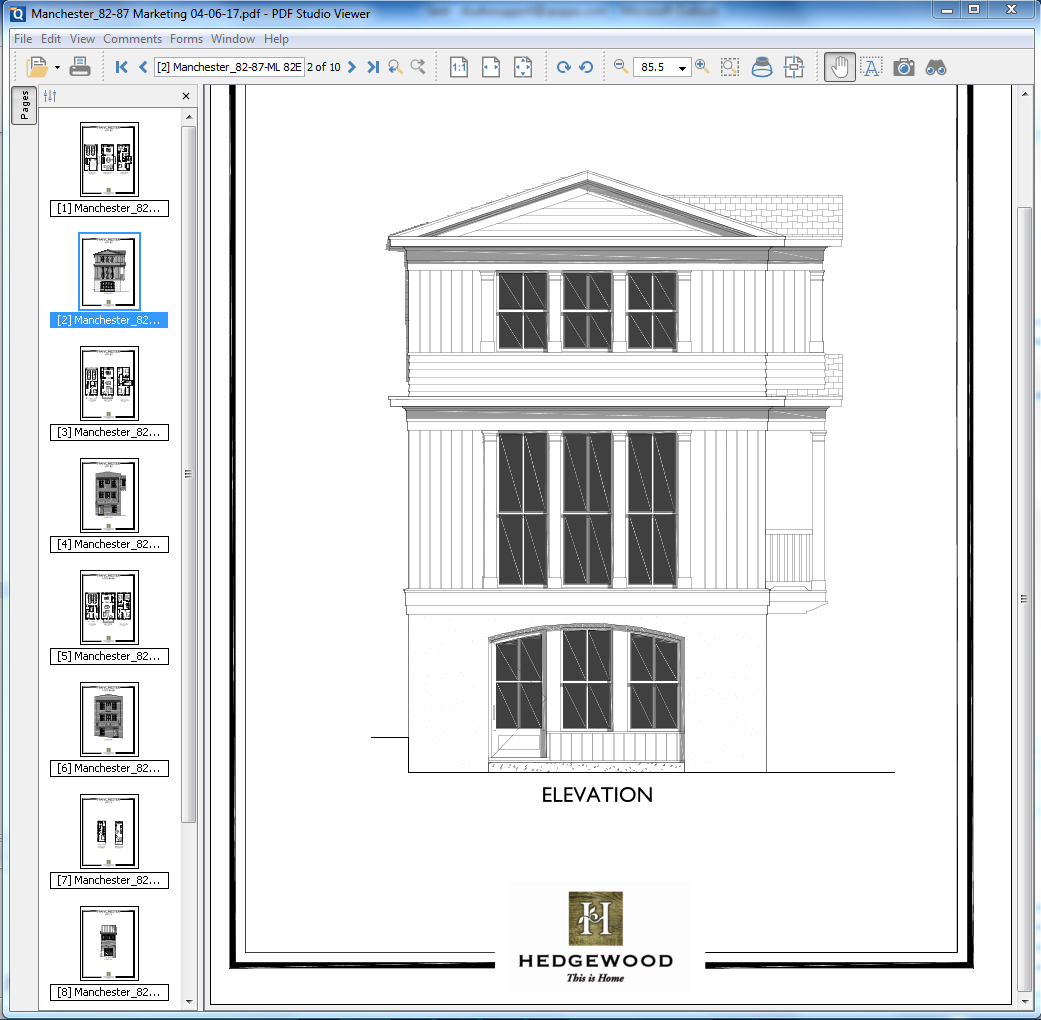The image size is (1041, 1020).
Task: Expand thumbnail sizing options in Pages panel
Action: pyautogui.click(x=47, y=95)
